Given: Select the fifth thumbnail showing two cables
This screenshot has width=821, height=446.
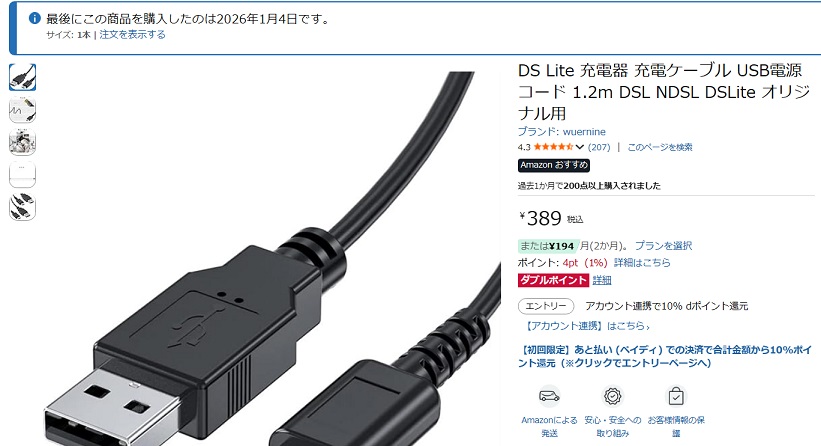Looking at the screenshot, I should [23, 207].
